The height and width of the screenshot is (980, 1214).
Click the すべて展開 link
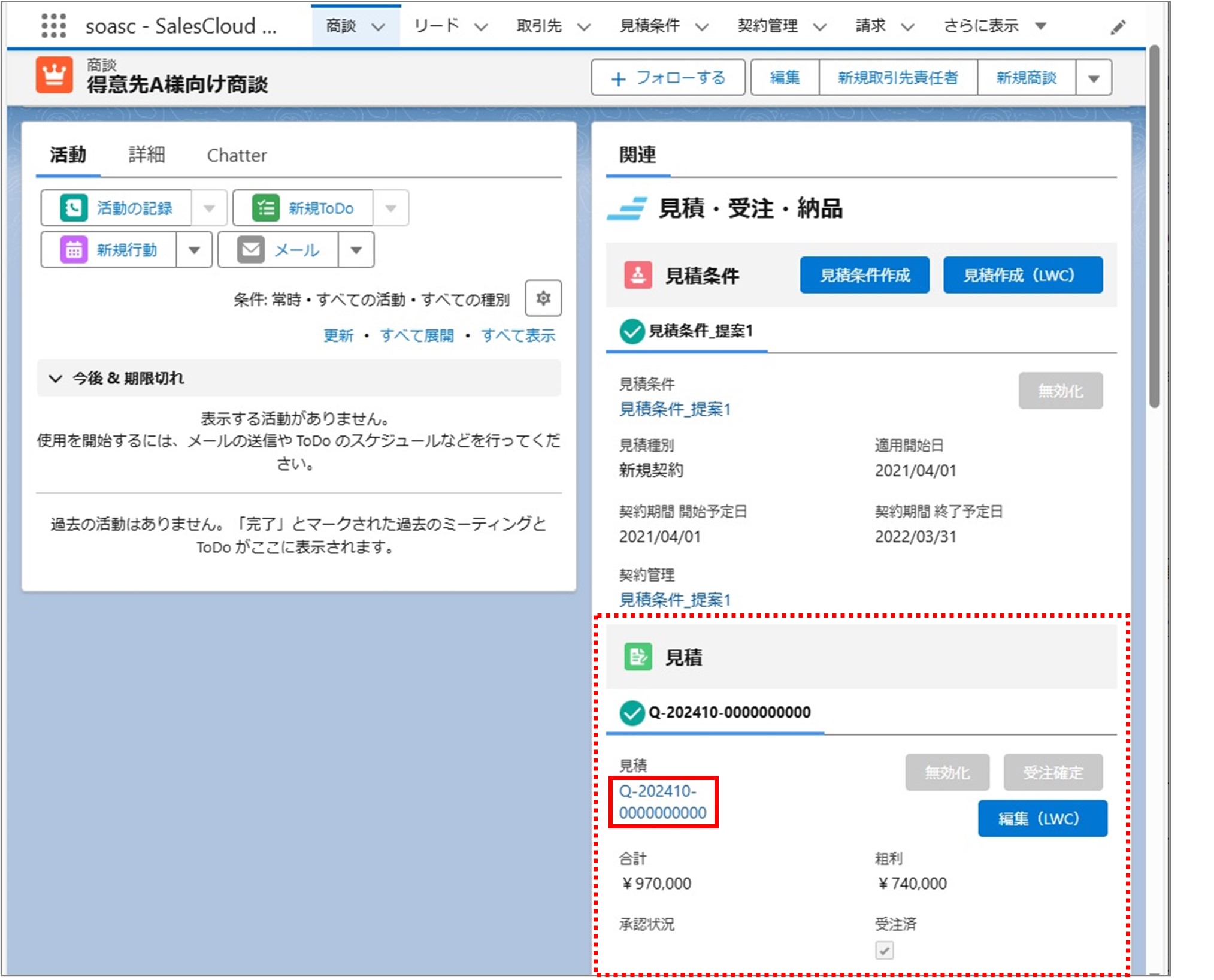pos(417,335)
